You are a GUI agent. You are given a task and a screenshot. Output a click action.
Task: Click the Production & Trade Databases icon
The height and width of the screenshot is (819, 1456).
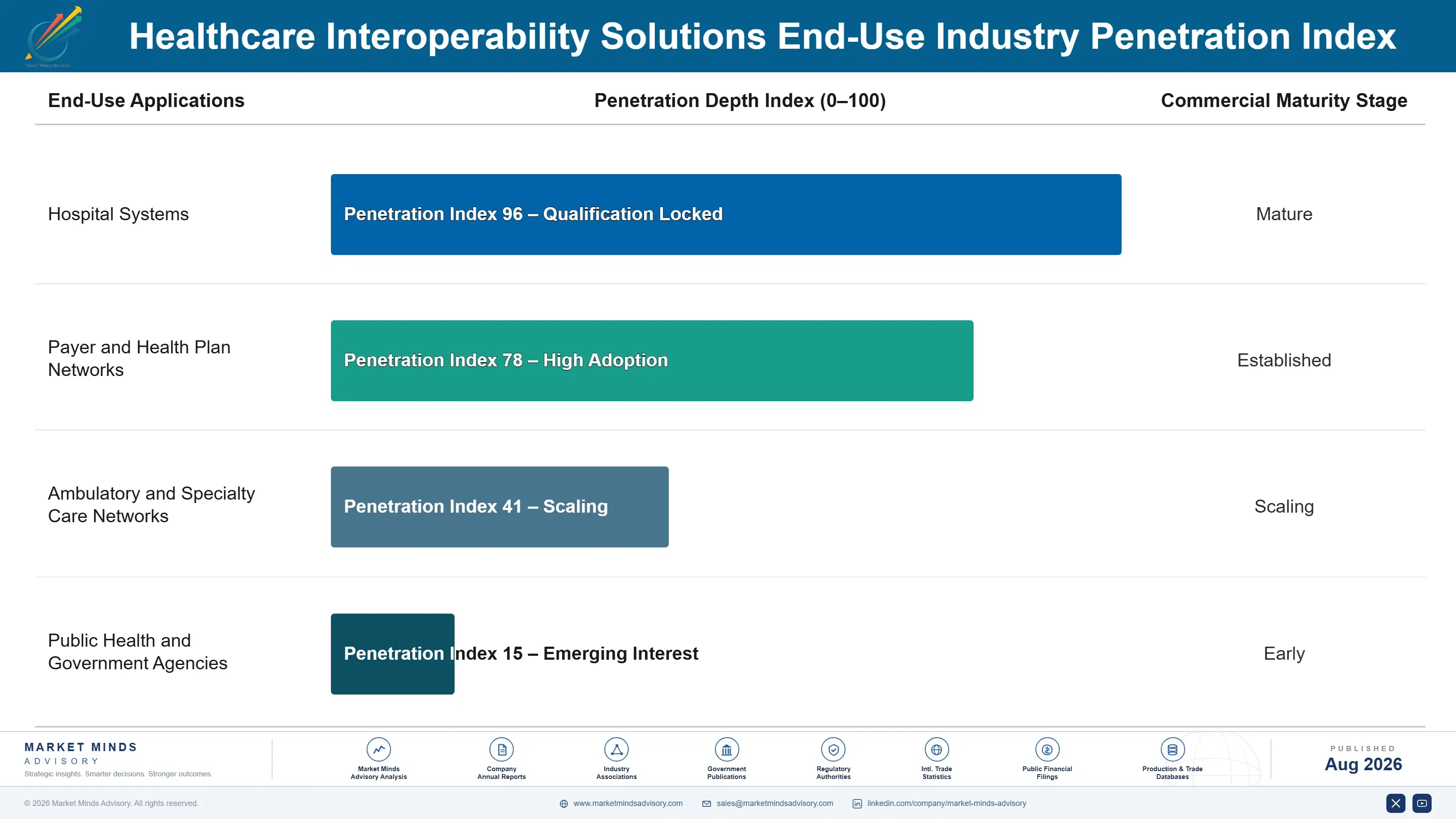pos(1172,749)
